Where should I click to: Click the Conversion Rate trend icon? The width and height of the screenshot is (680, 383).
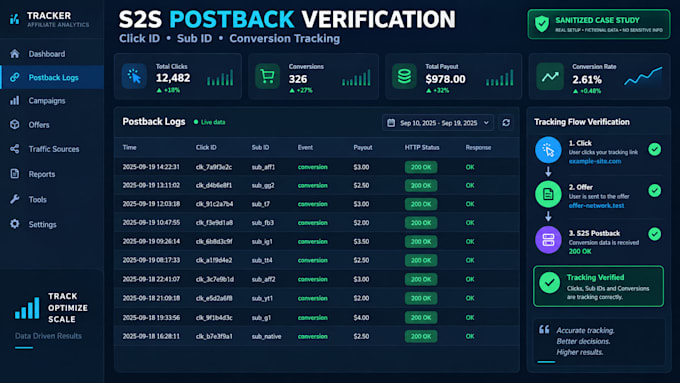550,76
